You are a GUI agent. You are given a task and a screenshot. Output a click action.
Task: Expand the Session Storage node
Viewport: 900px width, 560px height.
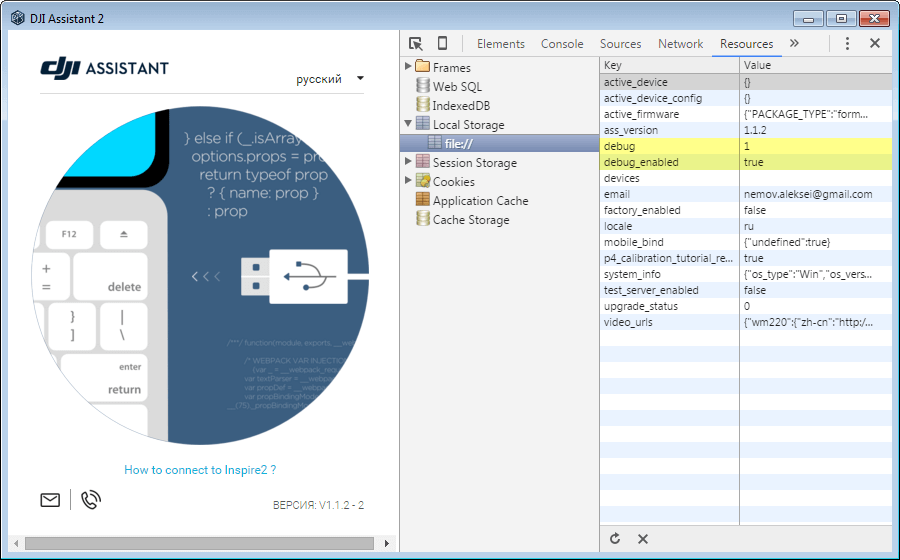[x=408, y=162]
